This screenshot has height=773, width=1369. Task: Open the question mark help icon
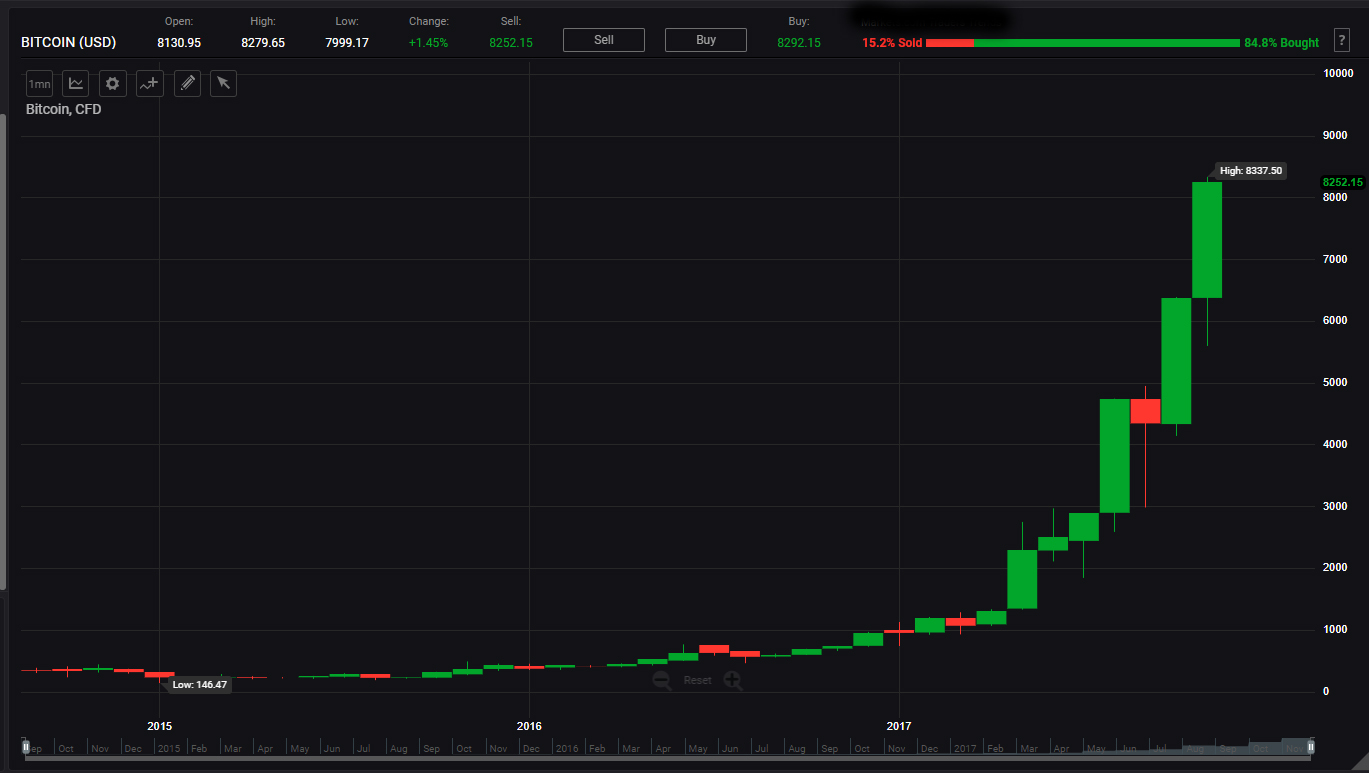tap(1342, 41)
